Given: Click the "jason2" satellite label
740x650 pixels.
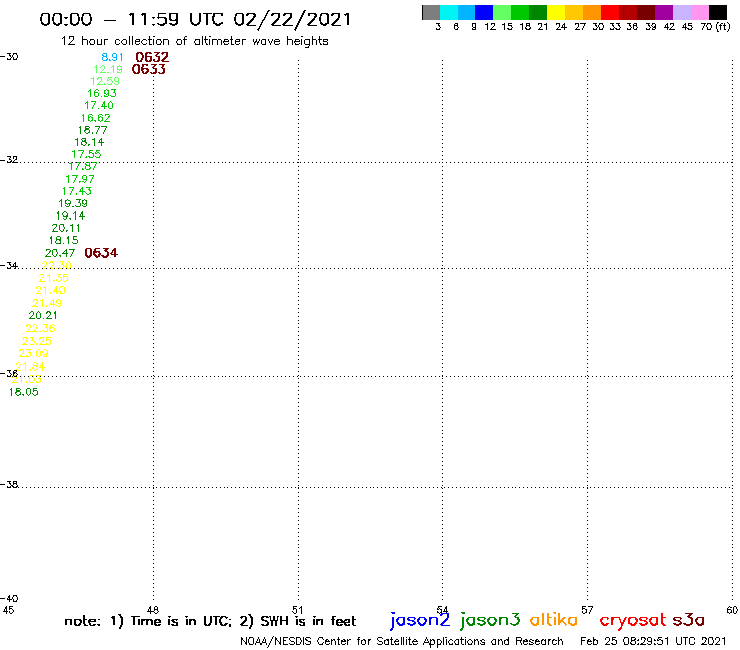Looking at the screenshot, I should tap(420, 620).
